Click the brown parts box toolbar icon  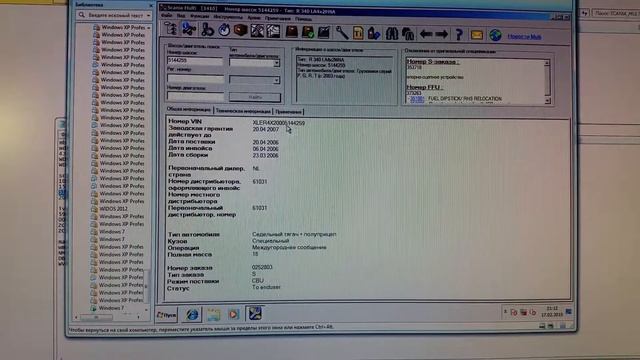point(240,30)
